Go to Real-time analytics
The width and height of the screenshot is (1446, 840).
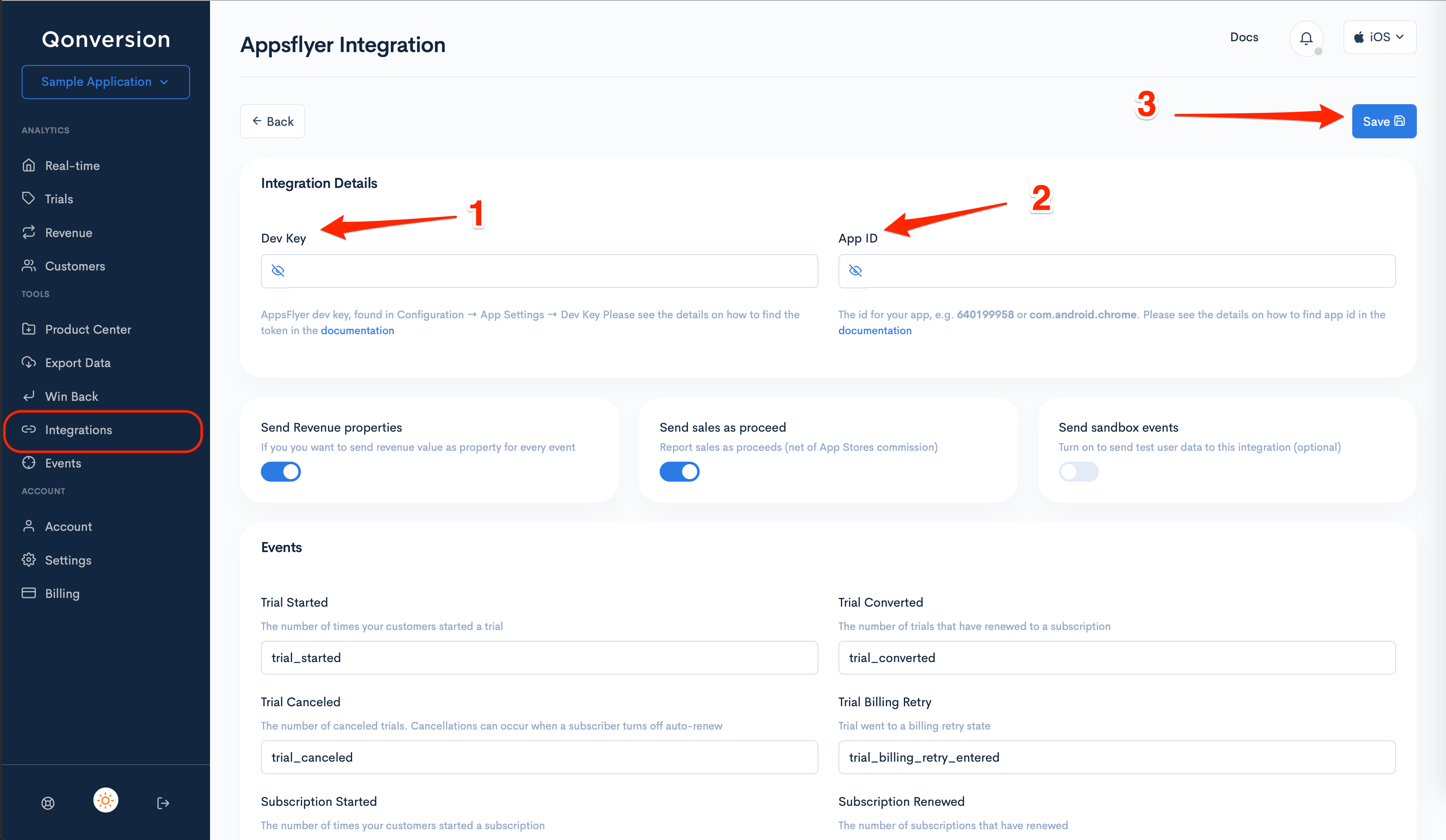73,166
